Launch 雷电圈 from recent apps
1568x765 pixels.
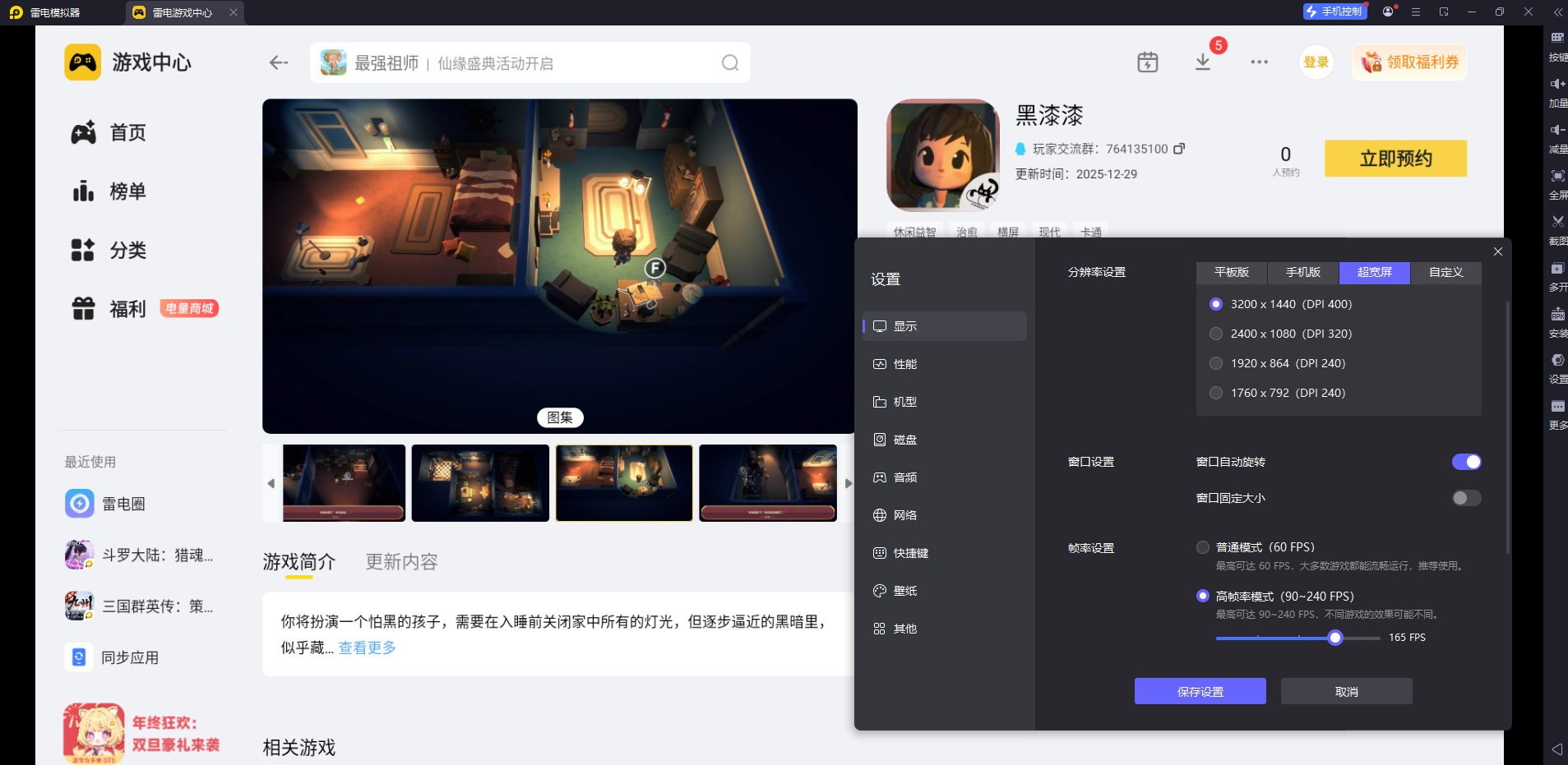point(105,504)
